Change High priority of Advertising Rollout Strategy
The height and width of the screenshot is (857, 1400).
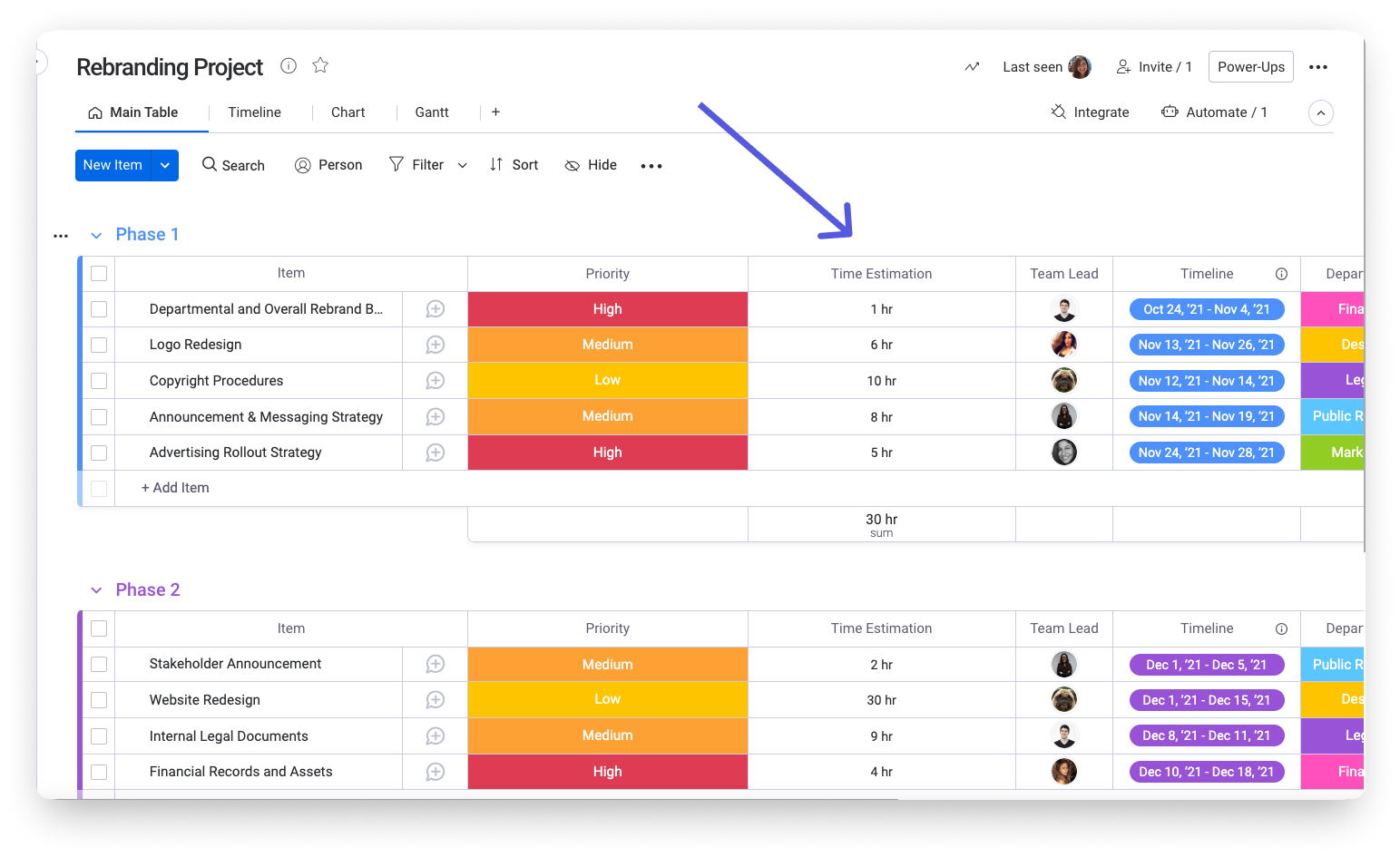[608, 453]
